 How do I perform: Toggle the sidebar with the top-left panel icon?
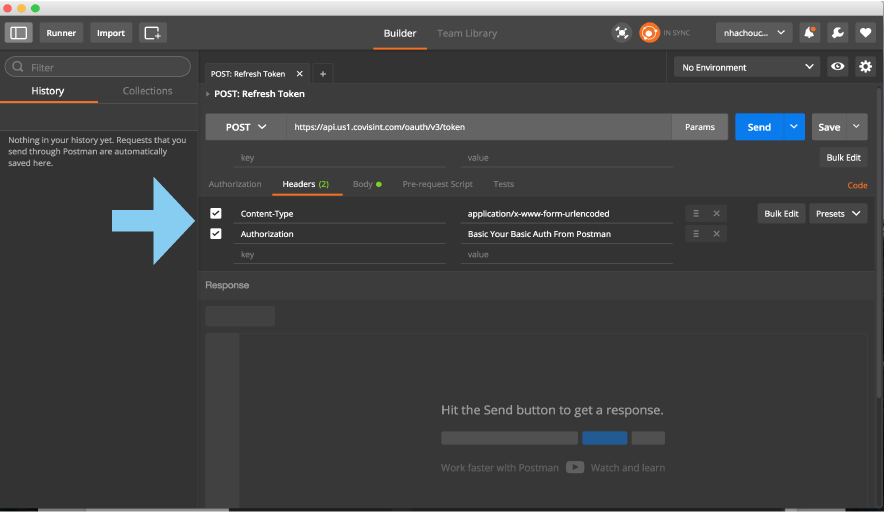coord(19,33)
